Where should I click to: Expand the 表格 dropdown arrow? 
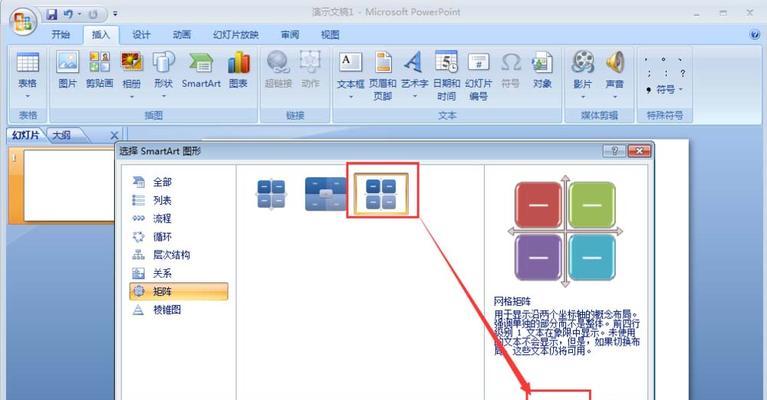pos(27,97)
